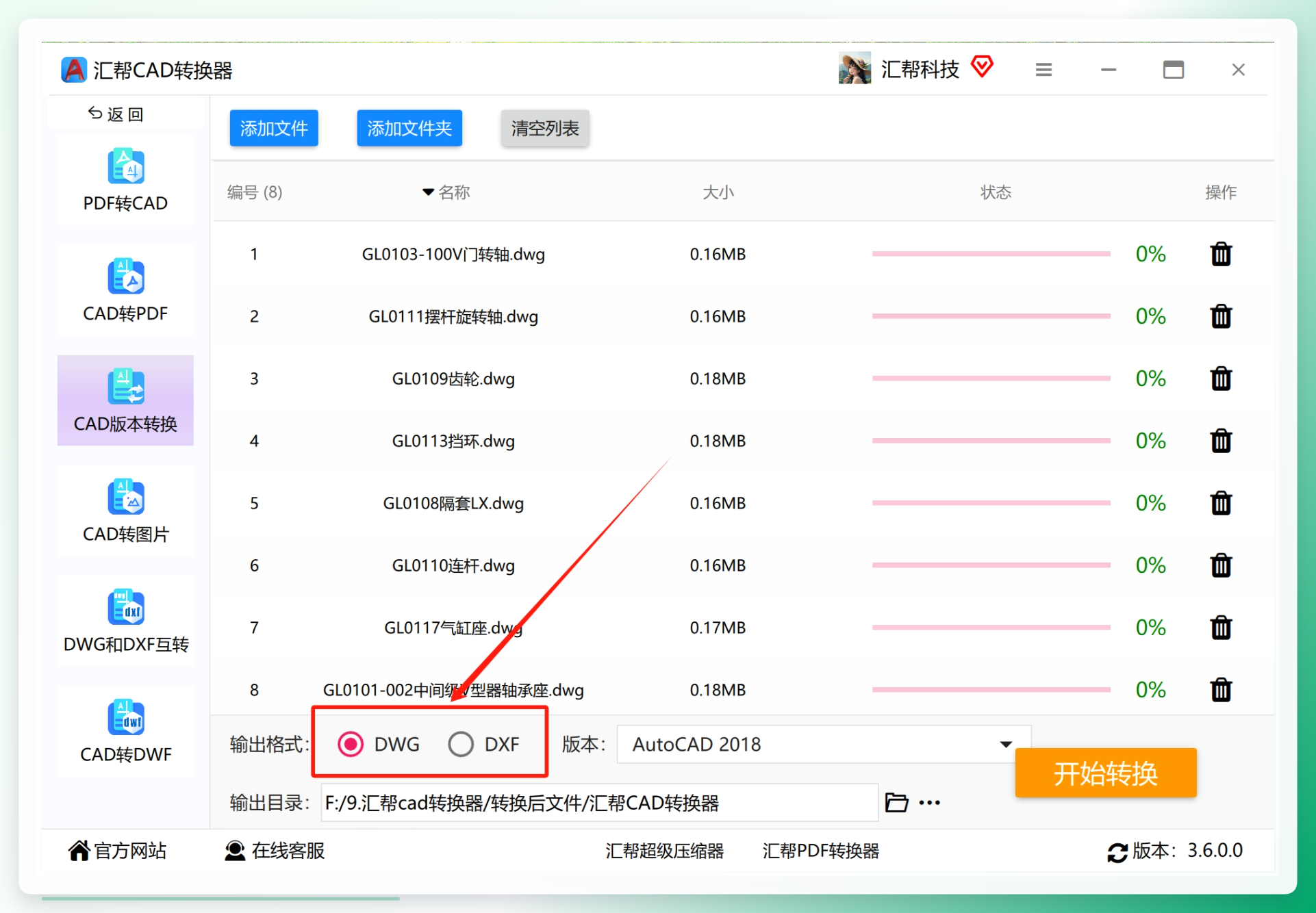Click the 状态 column header
The width and height of the screenshot is (1316, 913).
[996, 192]
